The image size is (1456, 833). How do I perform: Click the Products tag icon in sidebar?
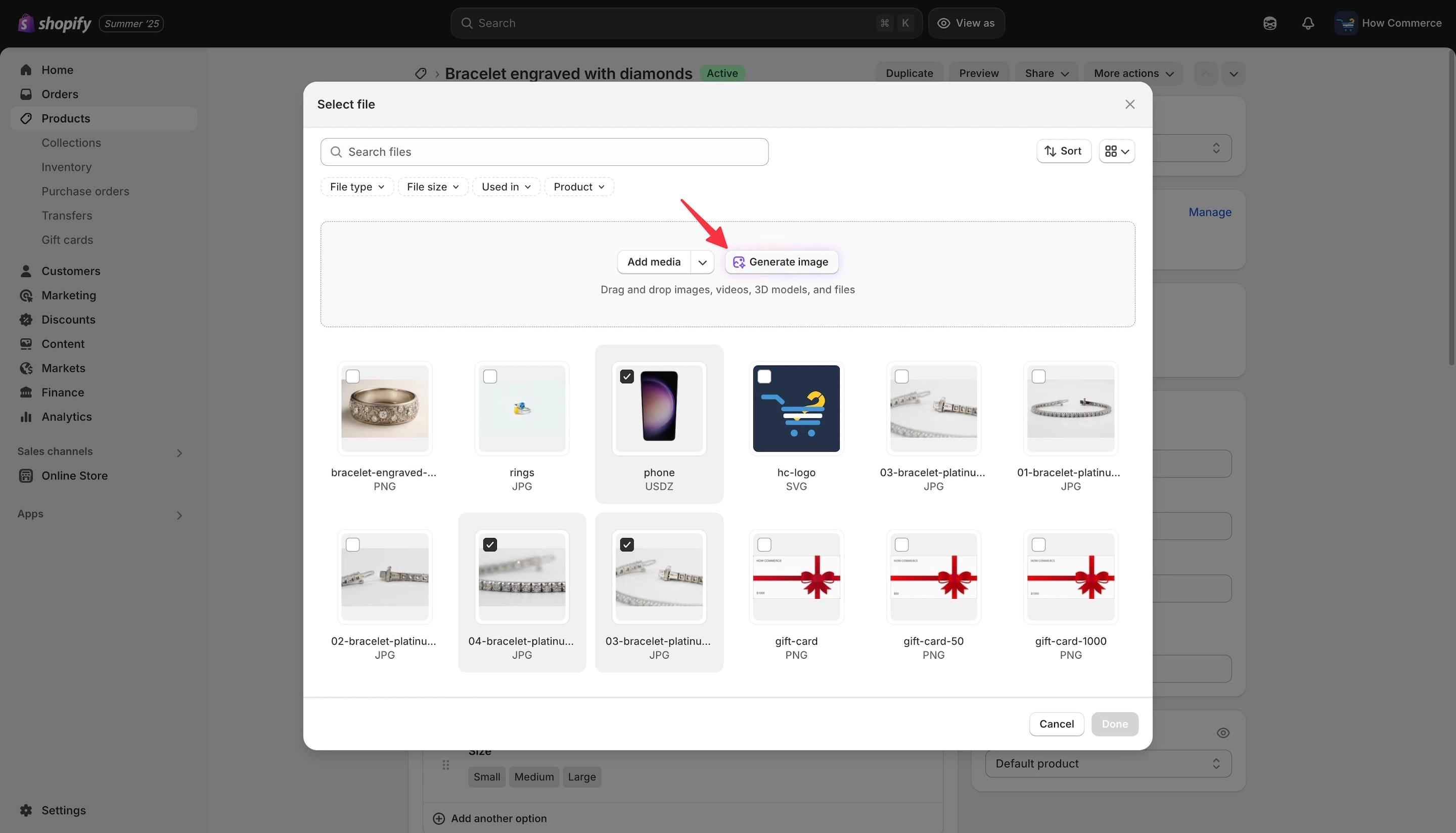[x=26, y=118]
